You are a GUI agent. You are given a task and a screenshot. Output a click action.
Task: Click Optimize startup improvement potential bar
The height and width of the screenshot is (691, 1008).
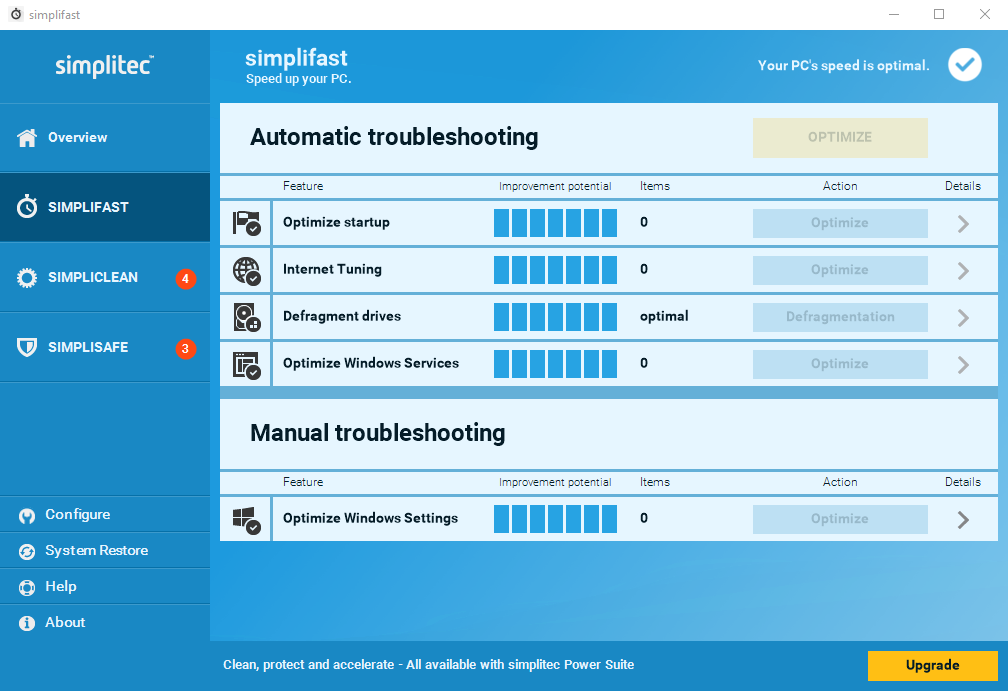coord(555,223)
